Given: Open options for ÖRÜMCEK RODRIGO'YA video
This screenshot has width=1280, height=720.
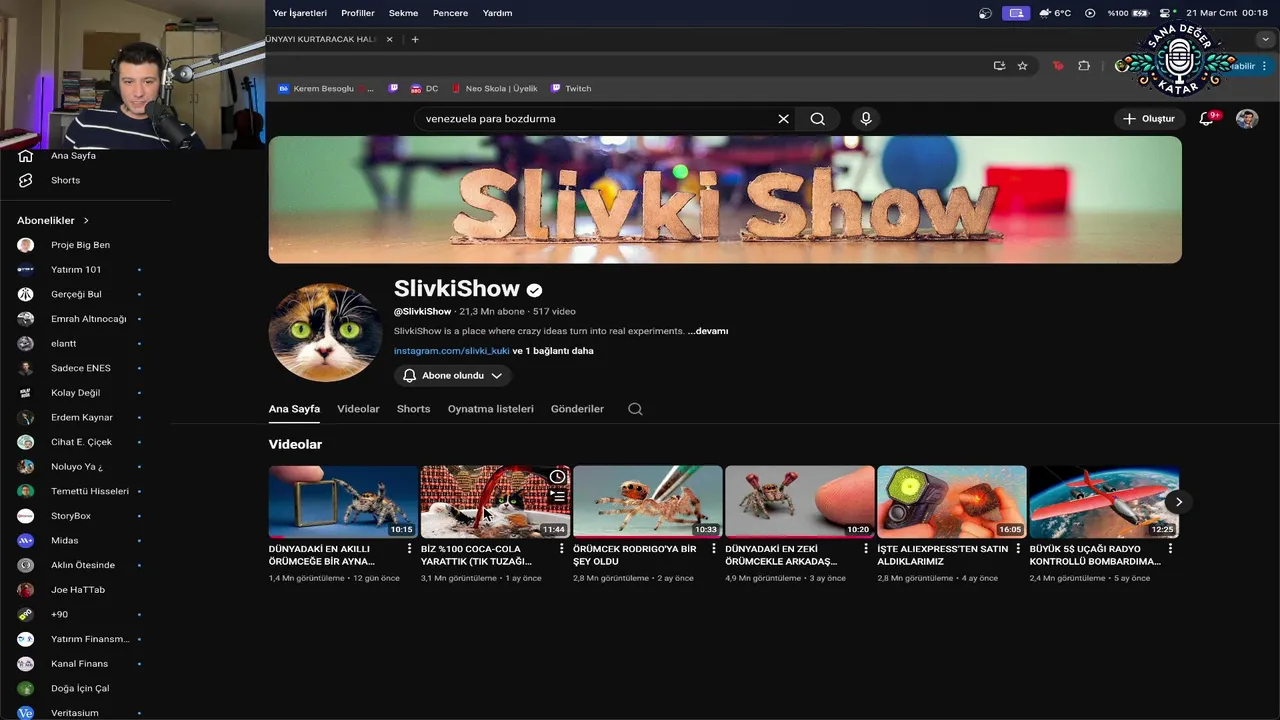Looking at the screenshot, I should [714, 549].
